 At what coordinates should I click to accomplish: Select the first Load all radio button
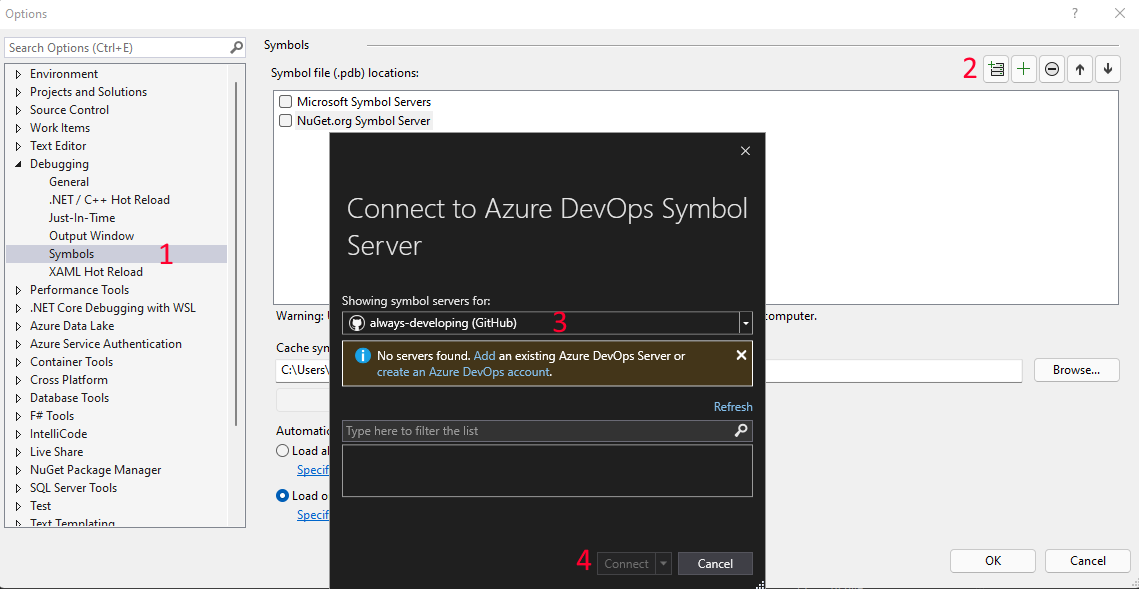[283, 451]
